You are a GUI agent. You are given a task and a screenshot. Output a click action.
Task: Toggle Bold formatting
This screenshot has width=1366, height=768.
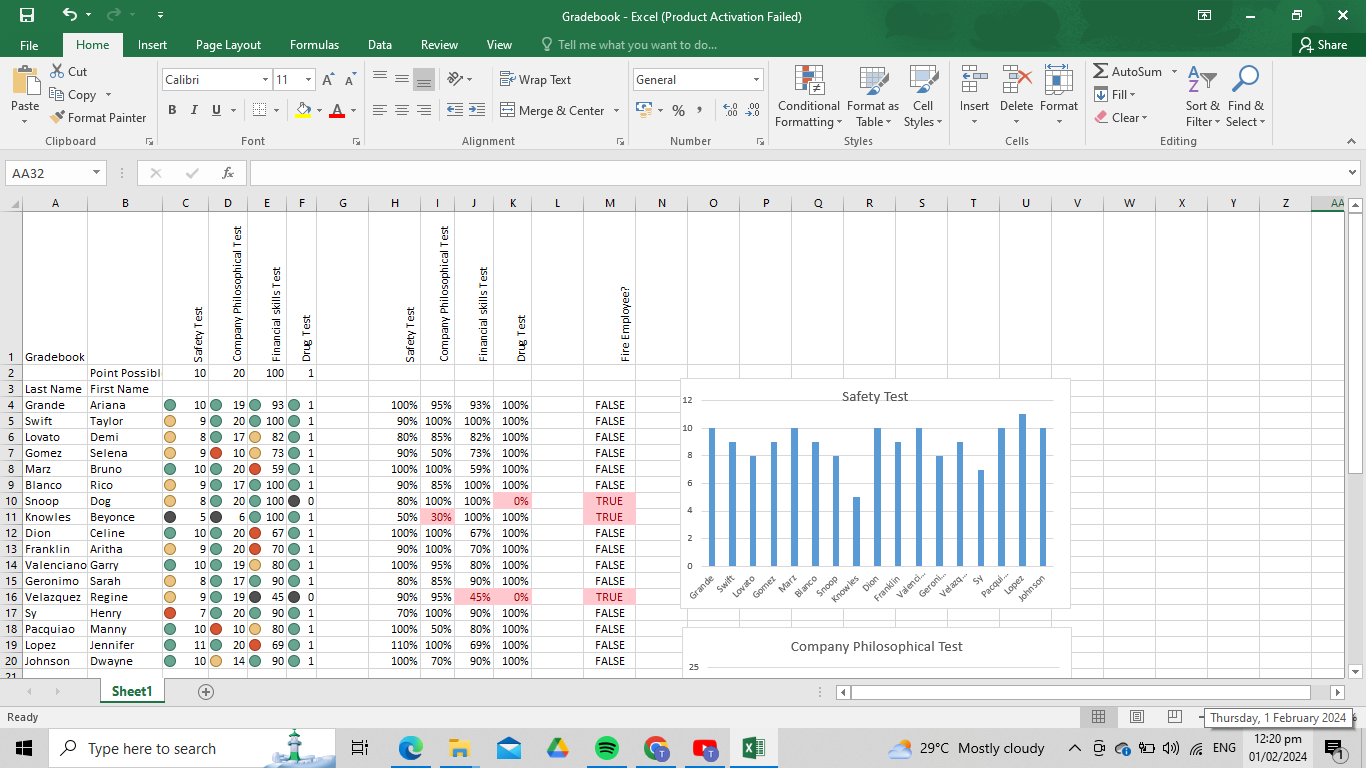point(172,110)
